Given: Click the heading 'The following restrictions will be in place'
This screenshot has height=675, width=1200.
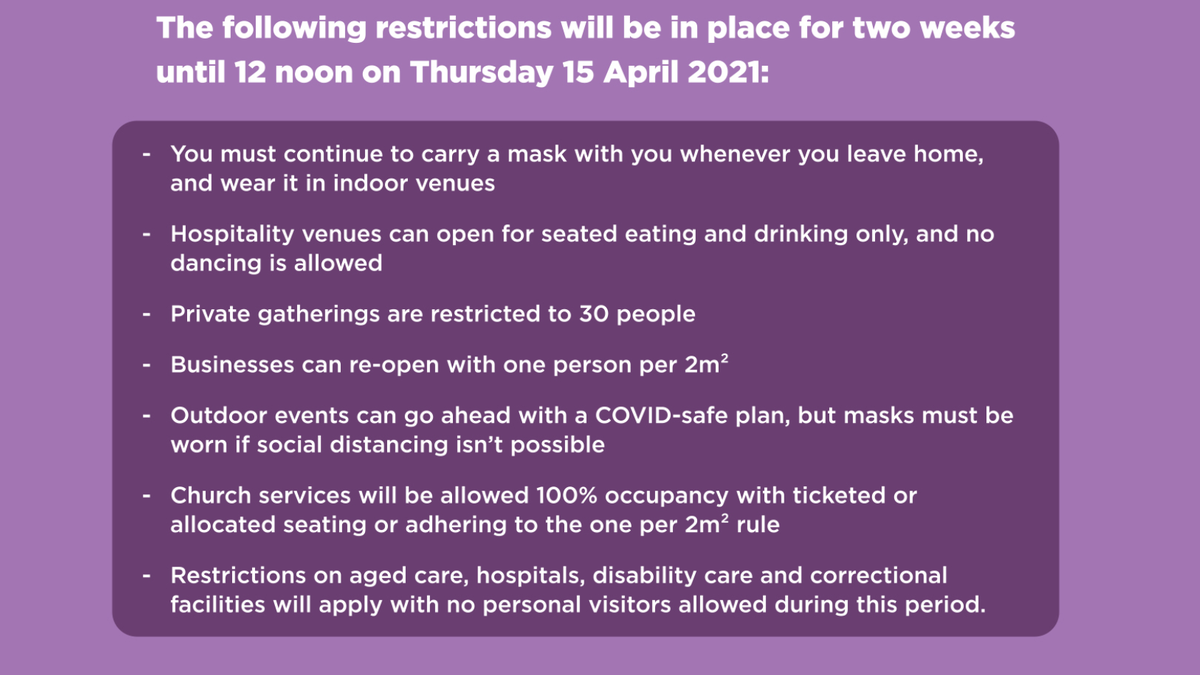Looking at the screenshot, I should pyautogui.click(x=585, y=27).
